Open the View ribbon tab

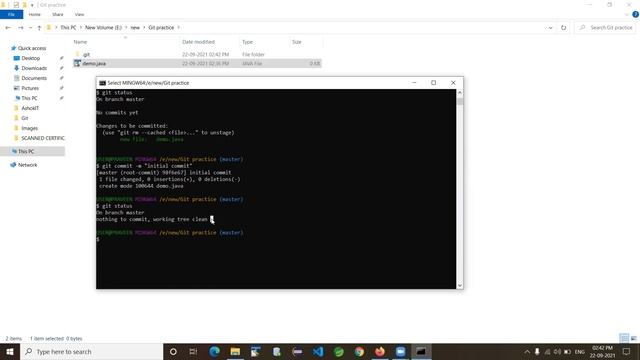point(79,14)
